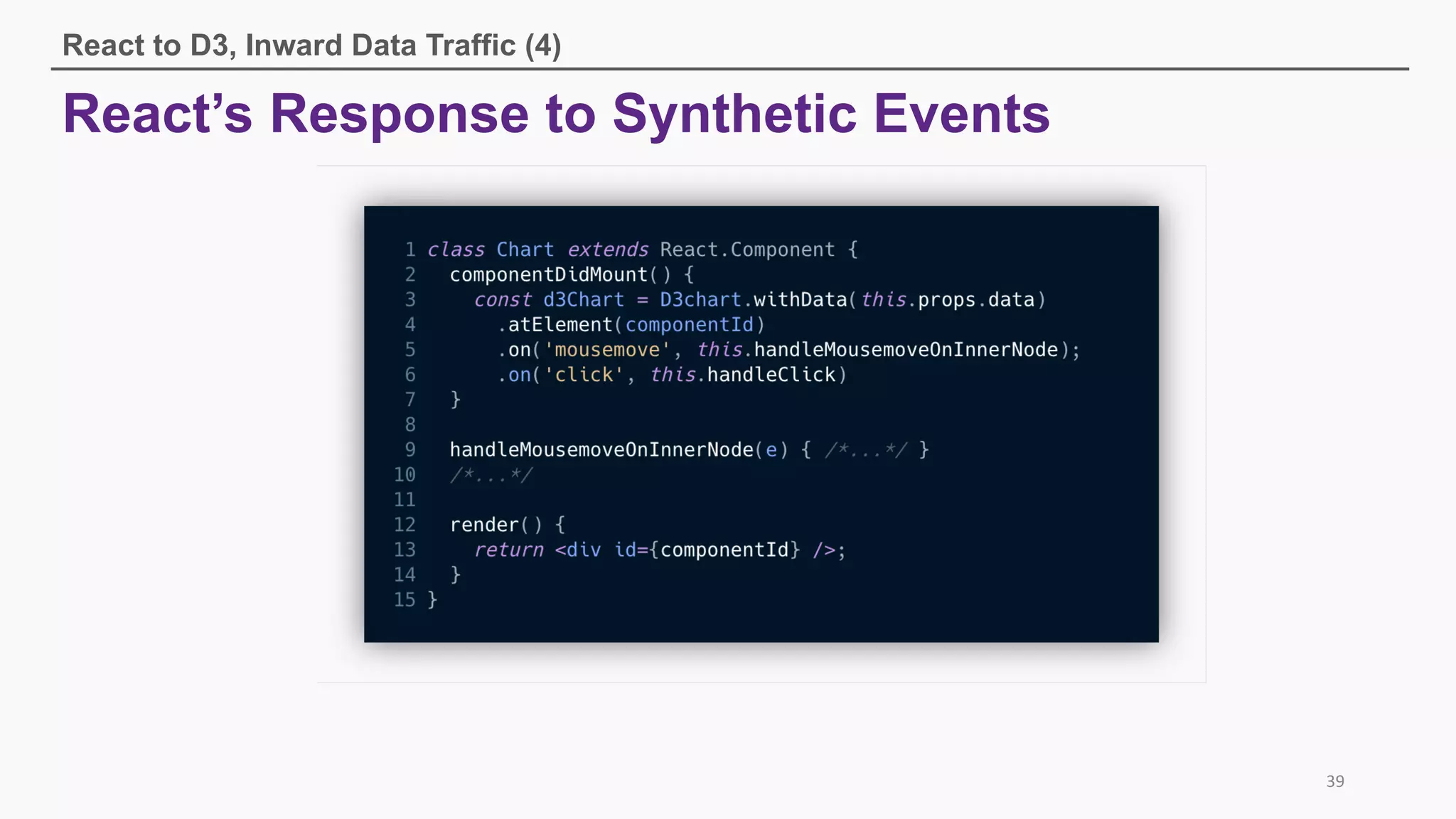Click the slide heading 'React's Response to Synthetic Events'
Viewport: 1456px width, 819px height.
pyautogui.click(x=556, y=114)
